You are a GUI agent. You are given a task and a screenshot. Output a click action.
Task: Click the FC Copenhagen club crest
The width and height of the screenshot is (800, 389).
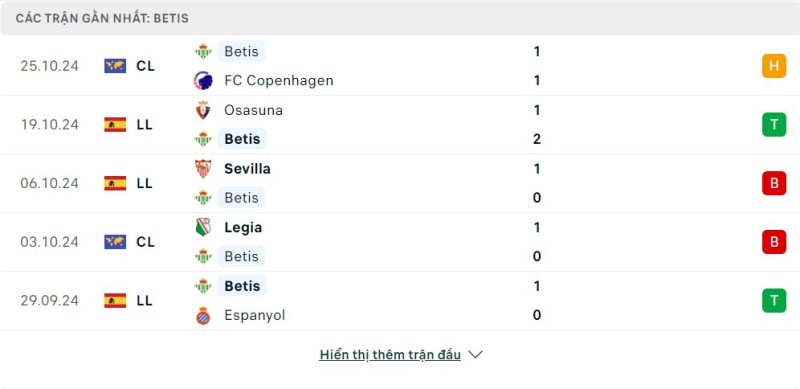203,81
